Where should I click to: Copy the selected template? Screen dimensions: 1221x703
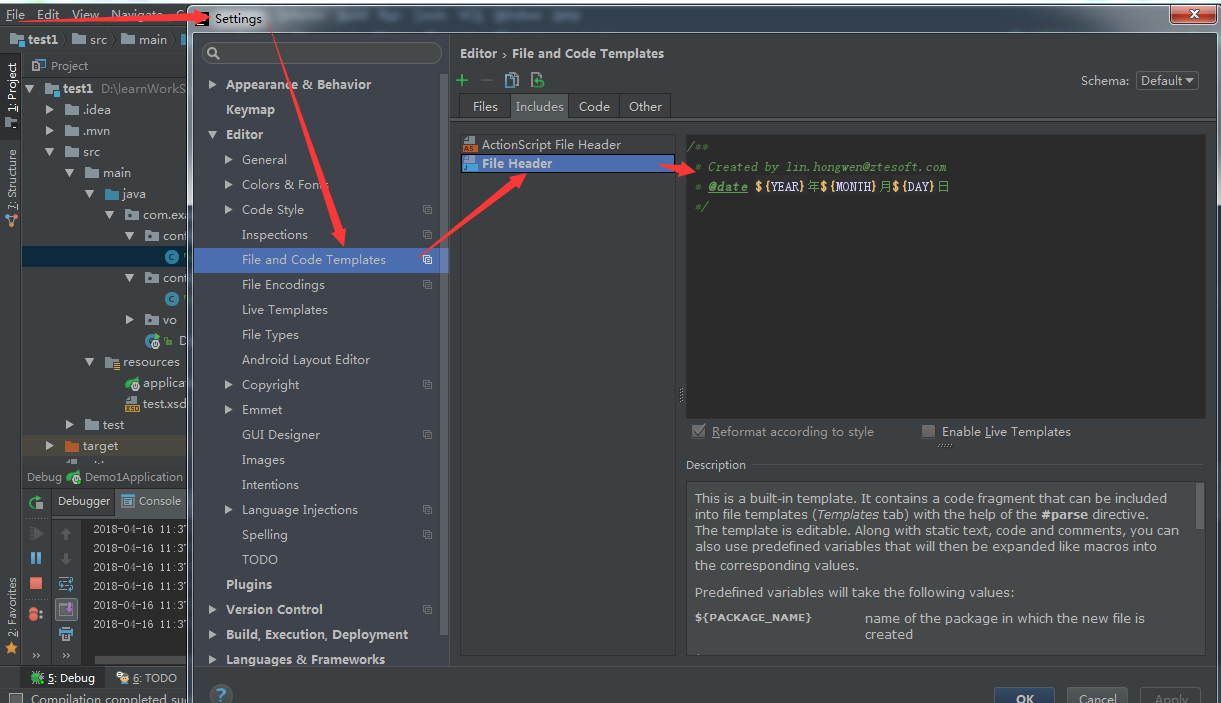[x=512, y=81]
